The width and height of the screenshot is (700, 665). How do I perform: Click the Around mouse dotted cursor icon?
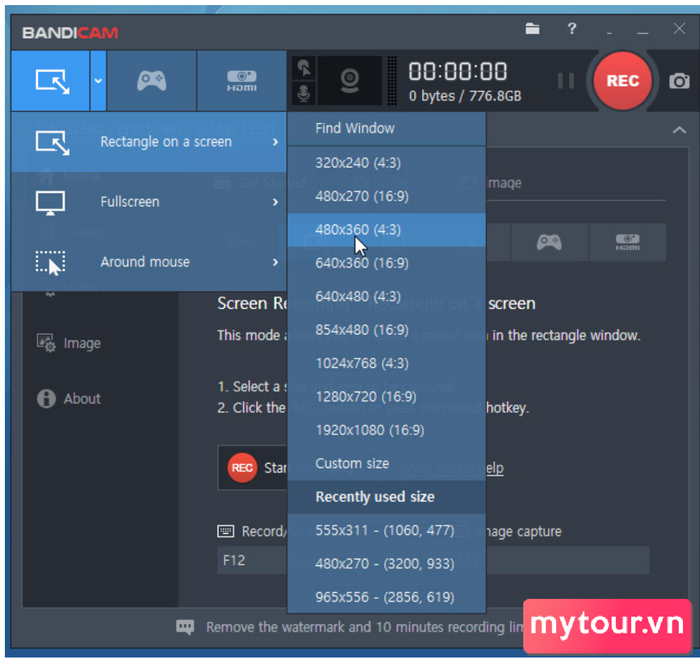50,263
